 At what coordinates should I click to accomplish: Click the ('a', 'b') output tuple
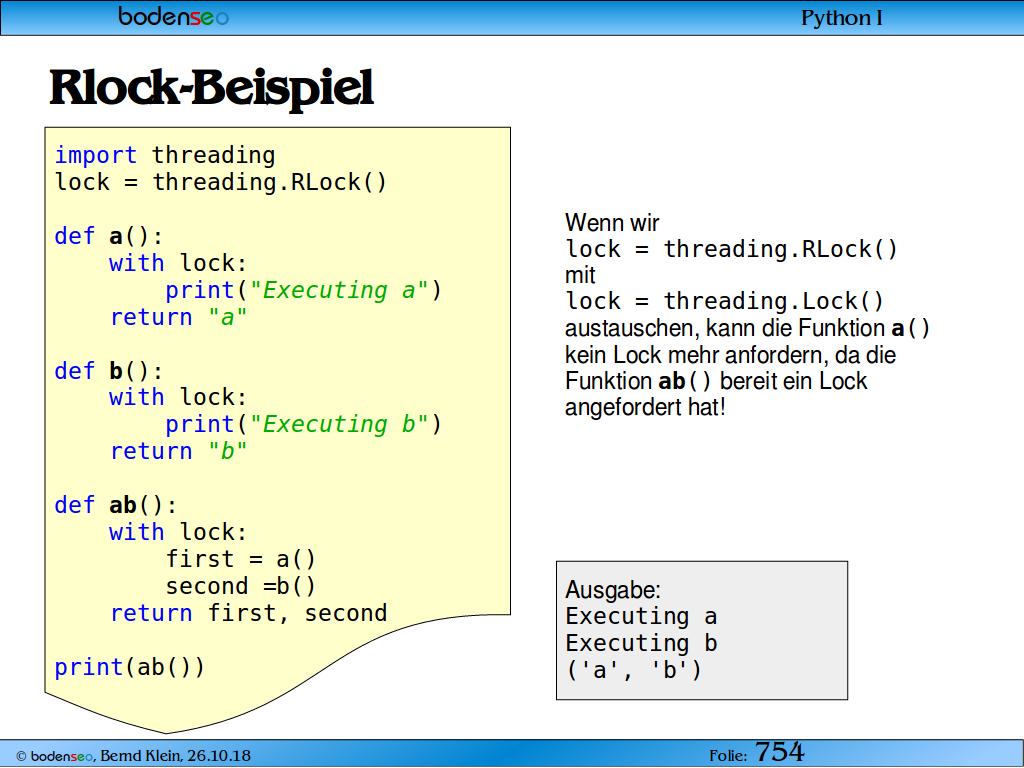tap(633, 670)
